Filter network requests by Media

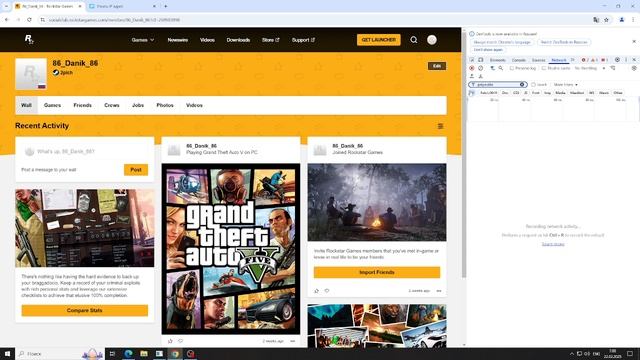[x=560, y=93]
